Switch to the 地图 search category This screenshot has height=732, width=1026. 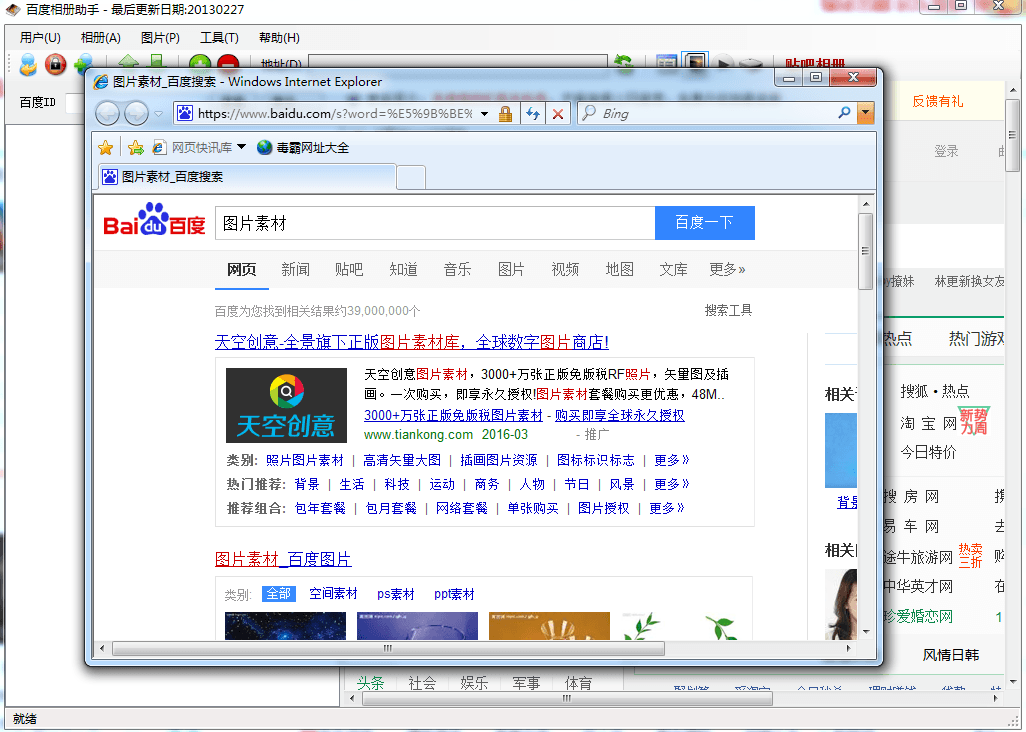pyautogui.click(x=620, y=270)
